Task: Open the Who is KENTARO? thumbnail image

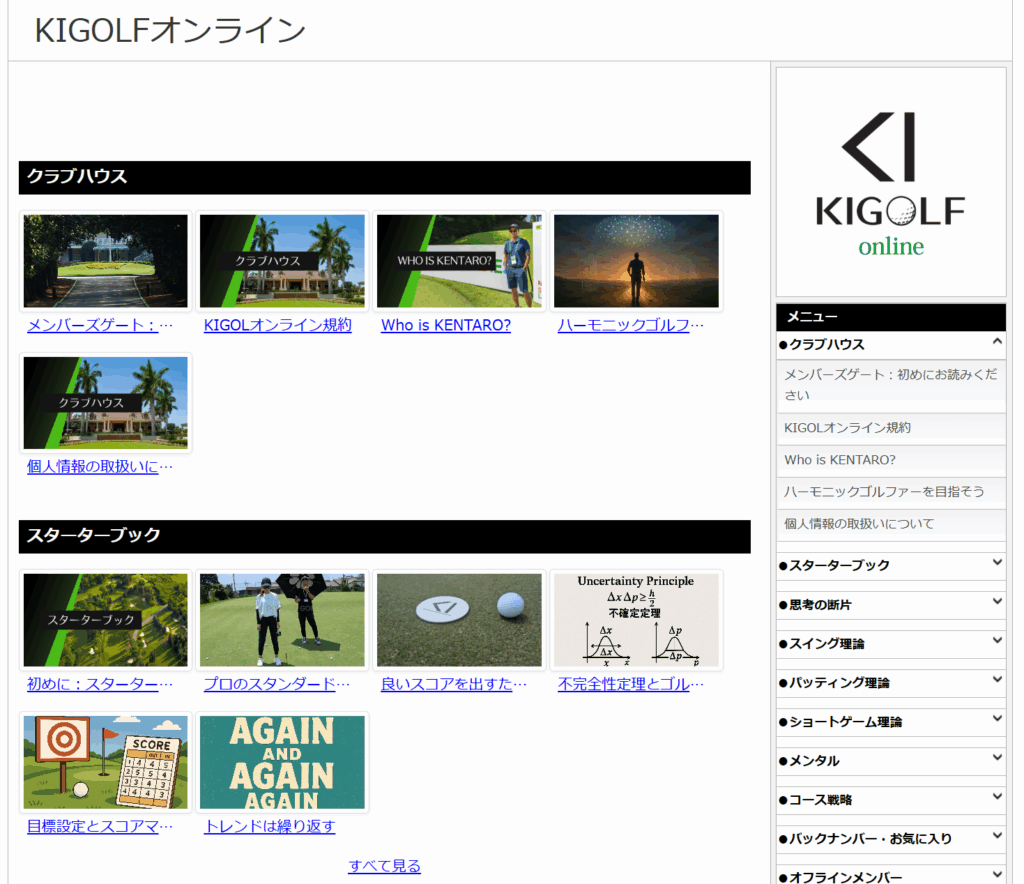Action: click(459, 261)
